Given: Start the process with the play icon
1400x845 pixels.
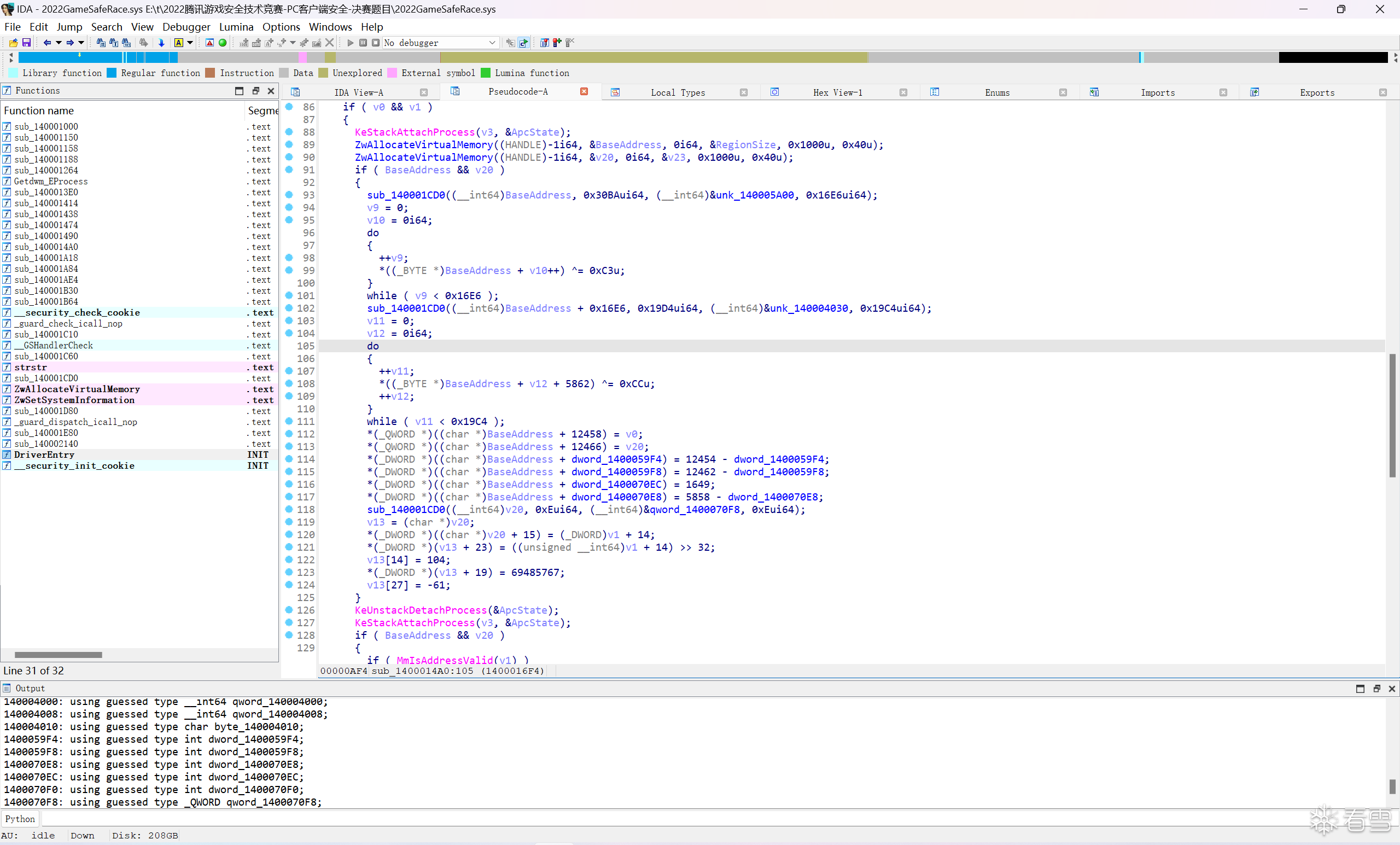Looking at the screenshot, I should [x=351, y=43].
